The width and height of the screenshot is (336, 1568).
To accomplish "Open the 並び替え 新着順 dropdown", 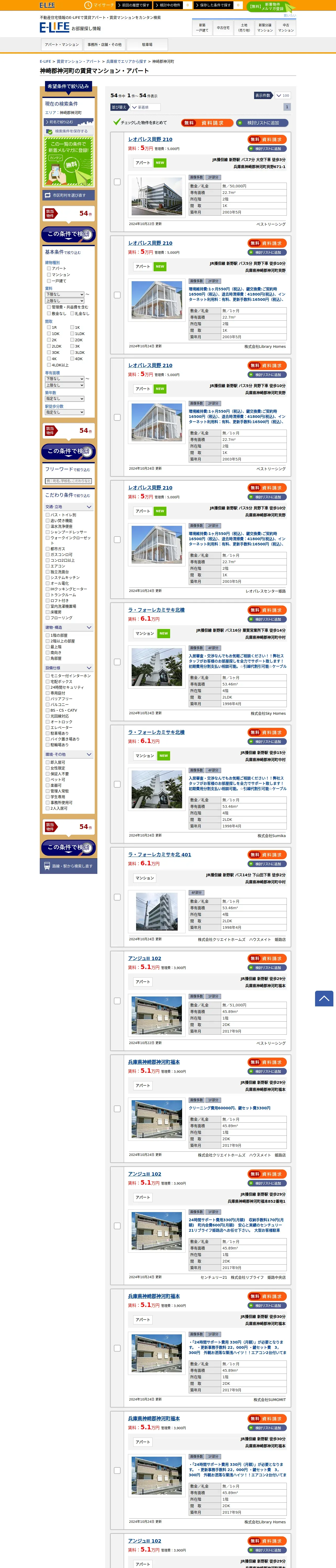I will click(x=145, y=107).
